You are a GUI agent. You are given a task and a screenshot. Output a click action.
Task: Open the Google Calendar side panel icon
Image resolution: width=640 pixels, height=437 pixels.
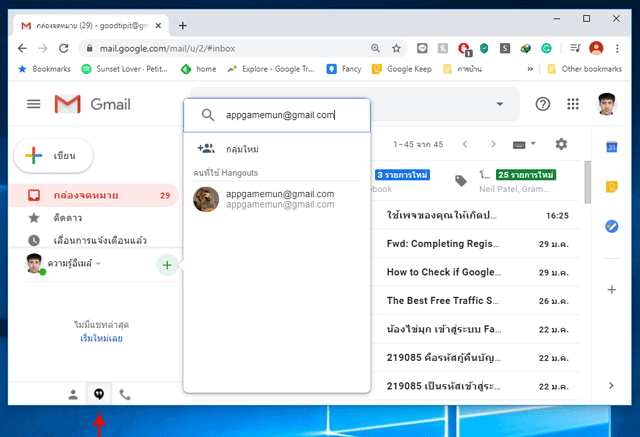pos(611,147)
